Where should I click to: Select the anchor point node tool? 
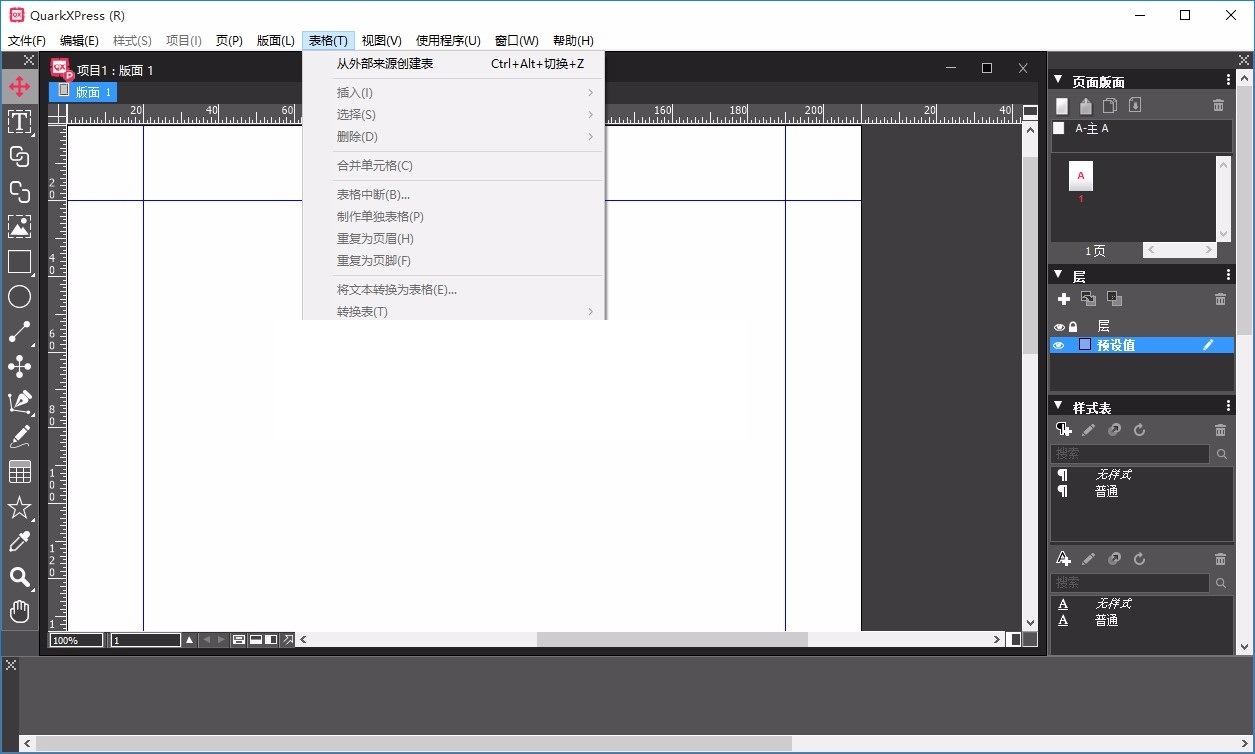coord(19,367)
